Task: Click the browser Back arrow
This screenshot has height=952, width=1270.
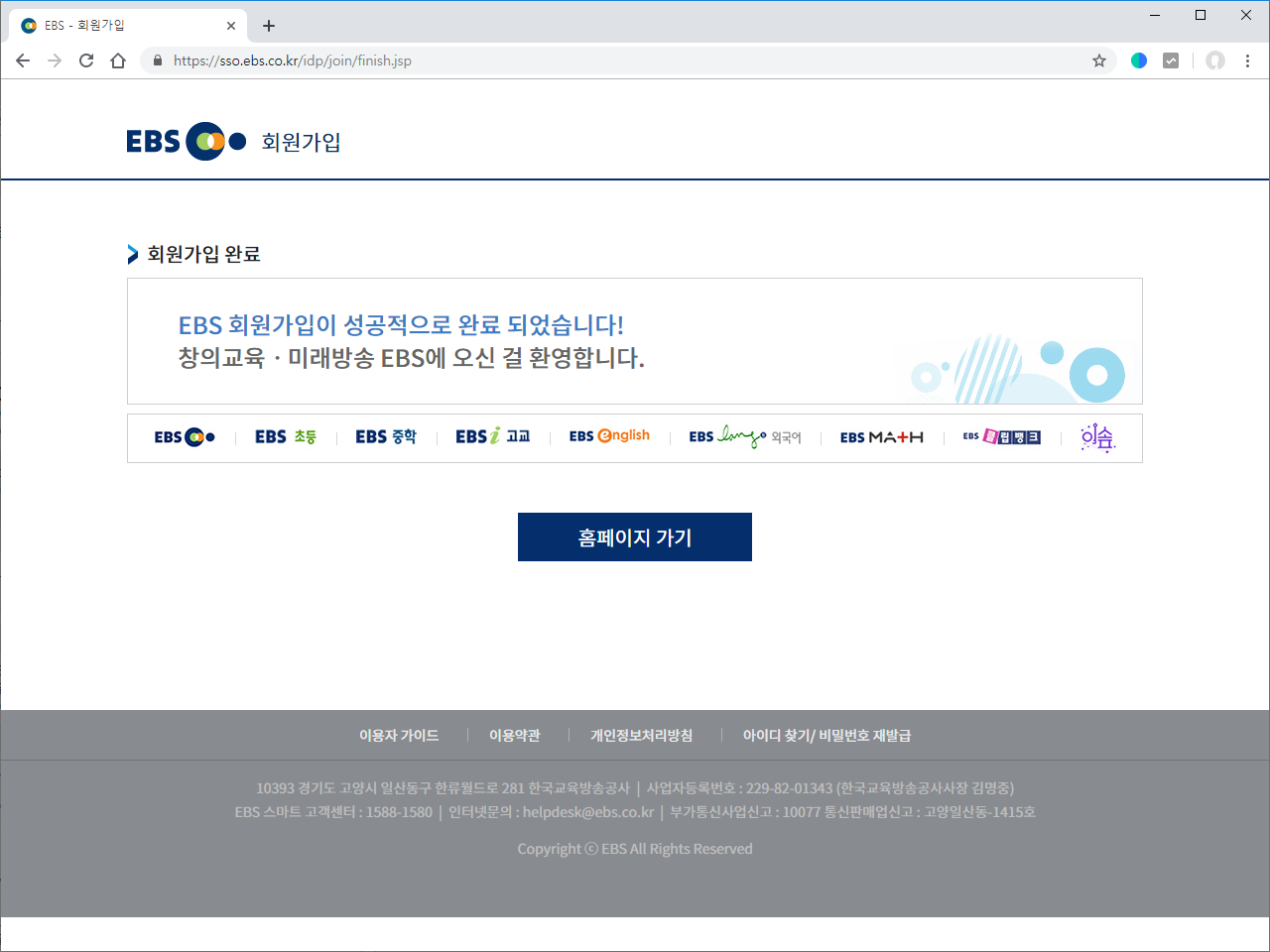Action: [23, 60]
